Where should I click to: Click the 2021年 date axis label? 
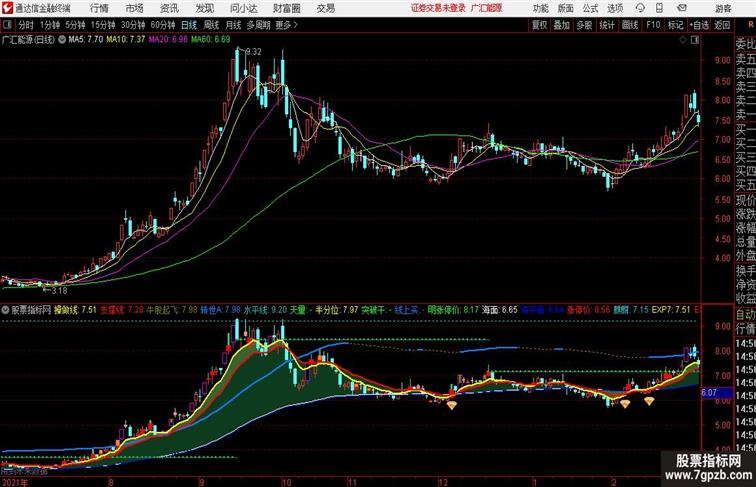15,482
